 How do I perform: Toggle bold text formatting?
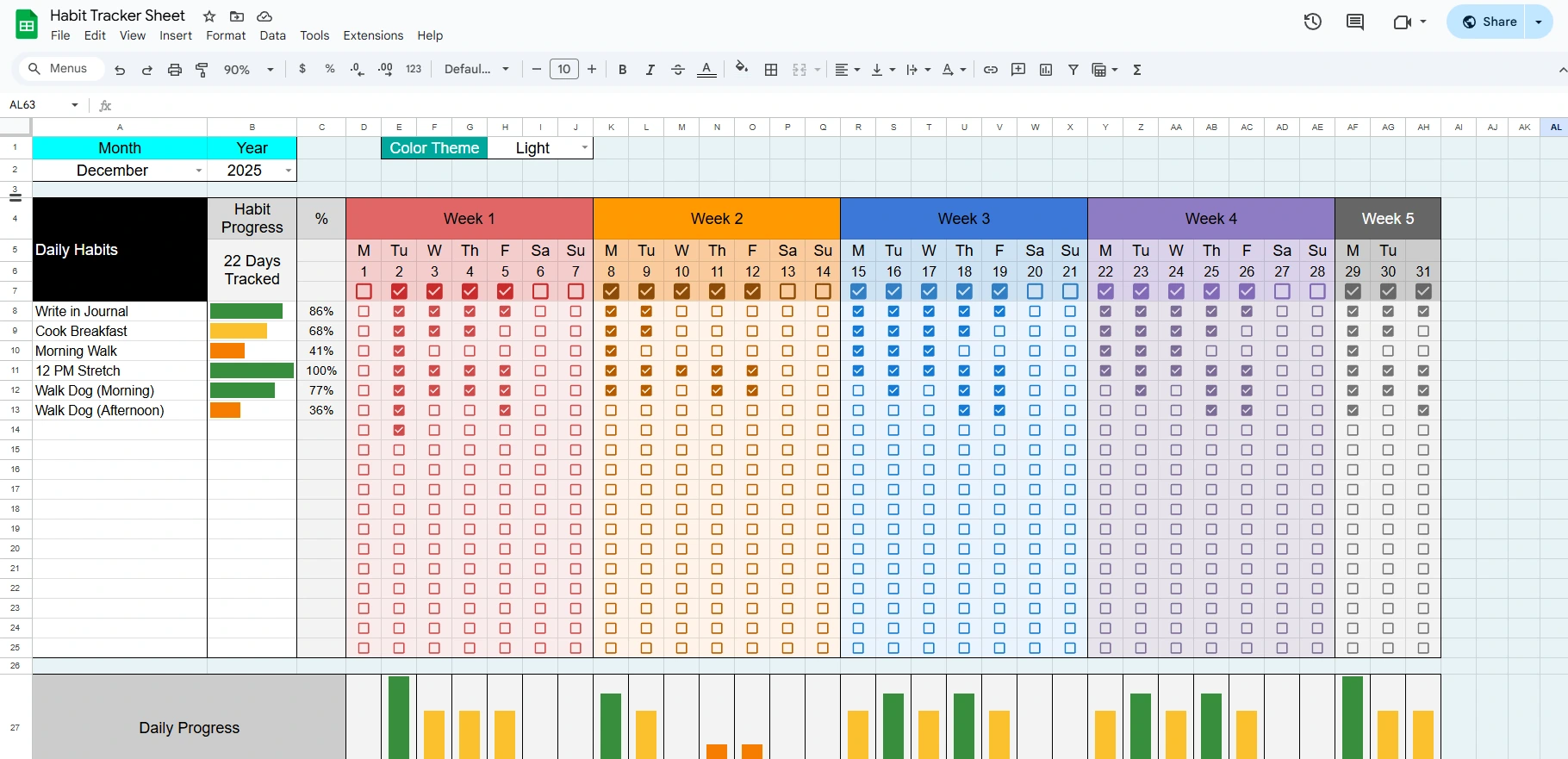pyautogui.click(x=622, y=70)
